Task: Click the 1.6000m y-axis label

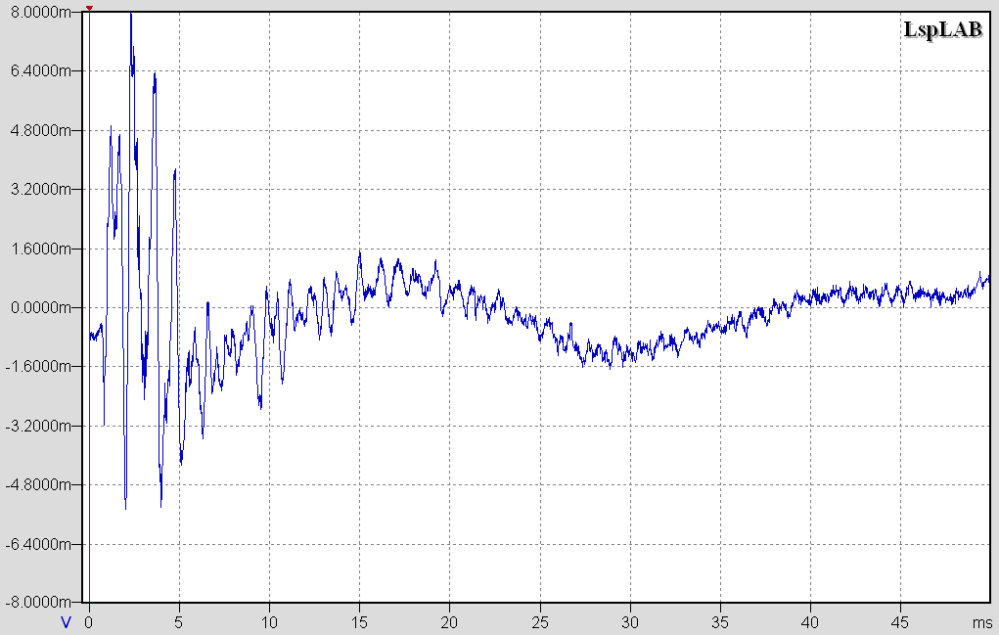Action: click(x=40, y=248)
